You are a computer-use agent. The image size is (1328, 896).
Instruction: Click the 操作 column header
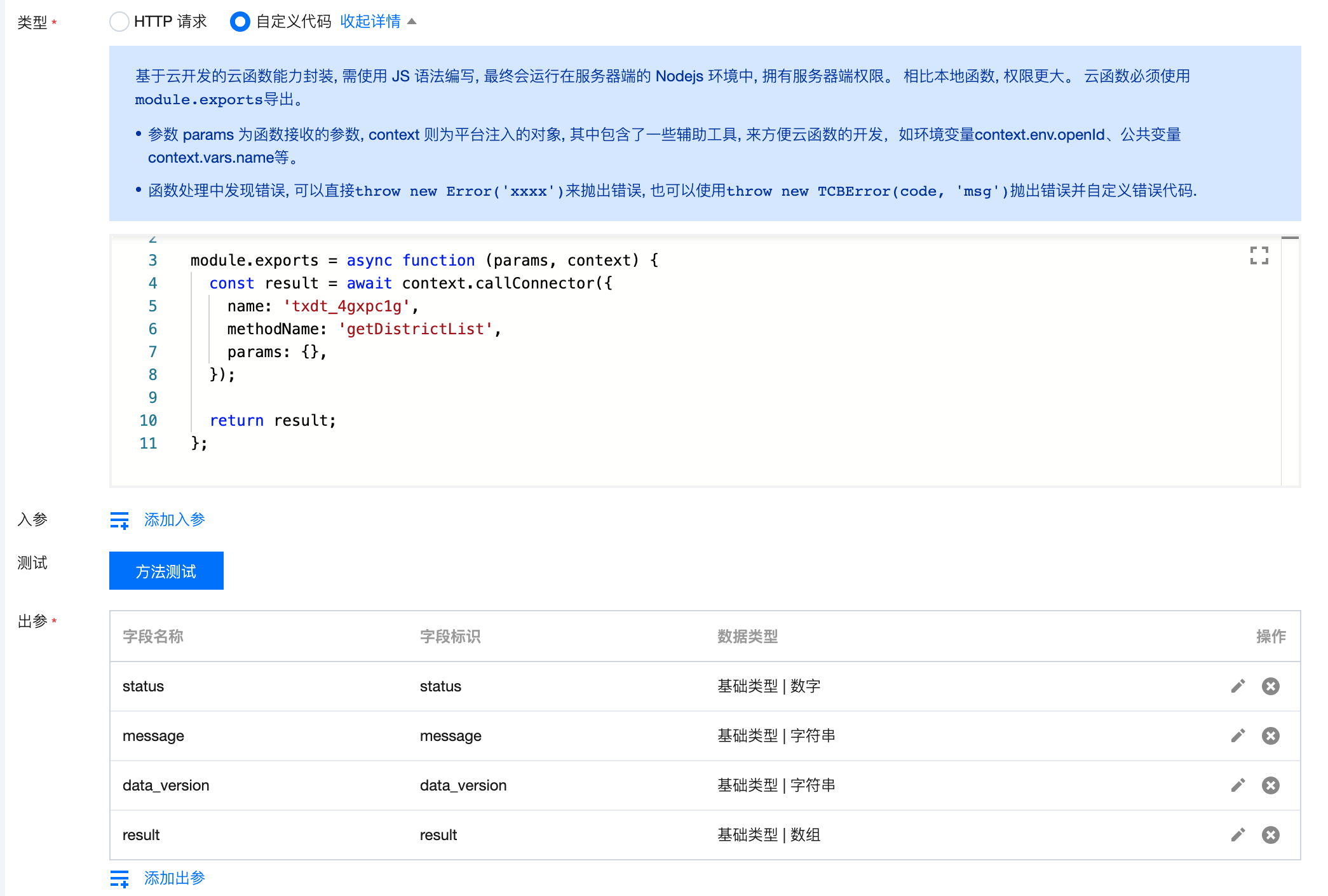(x=1271, y=637)
